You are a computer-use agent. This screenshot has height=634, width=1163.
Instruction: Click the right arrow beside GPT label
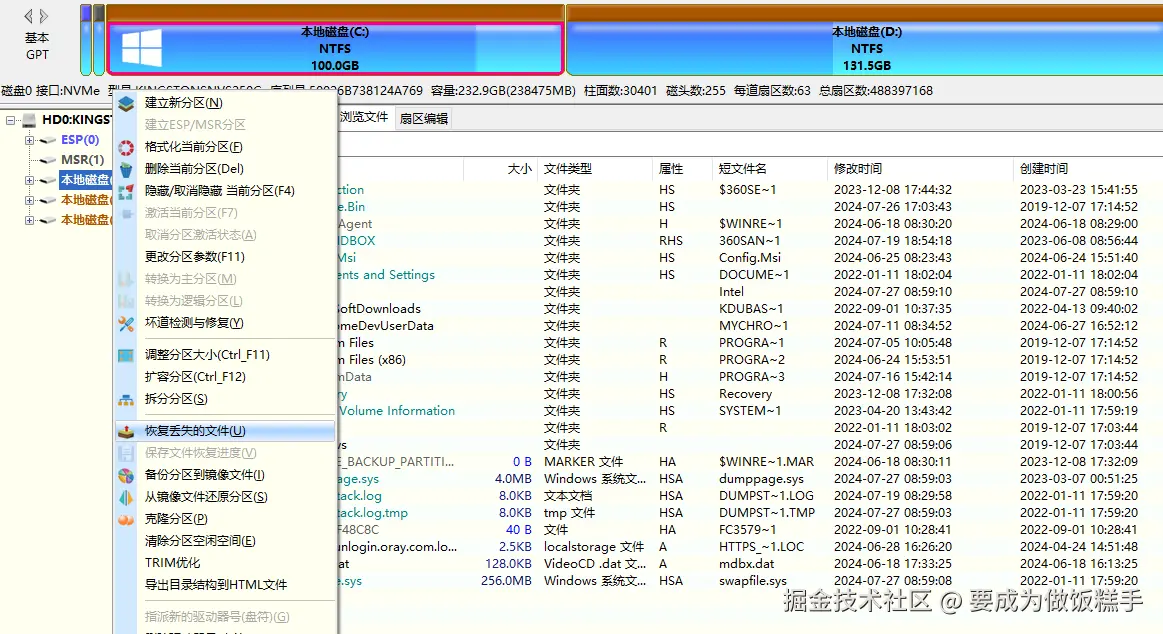pos(44,15)
